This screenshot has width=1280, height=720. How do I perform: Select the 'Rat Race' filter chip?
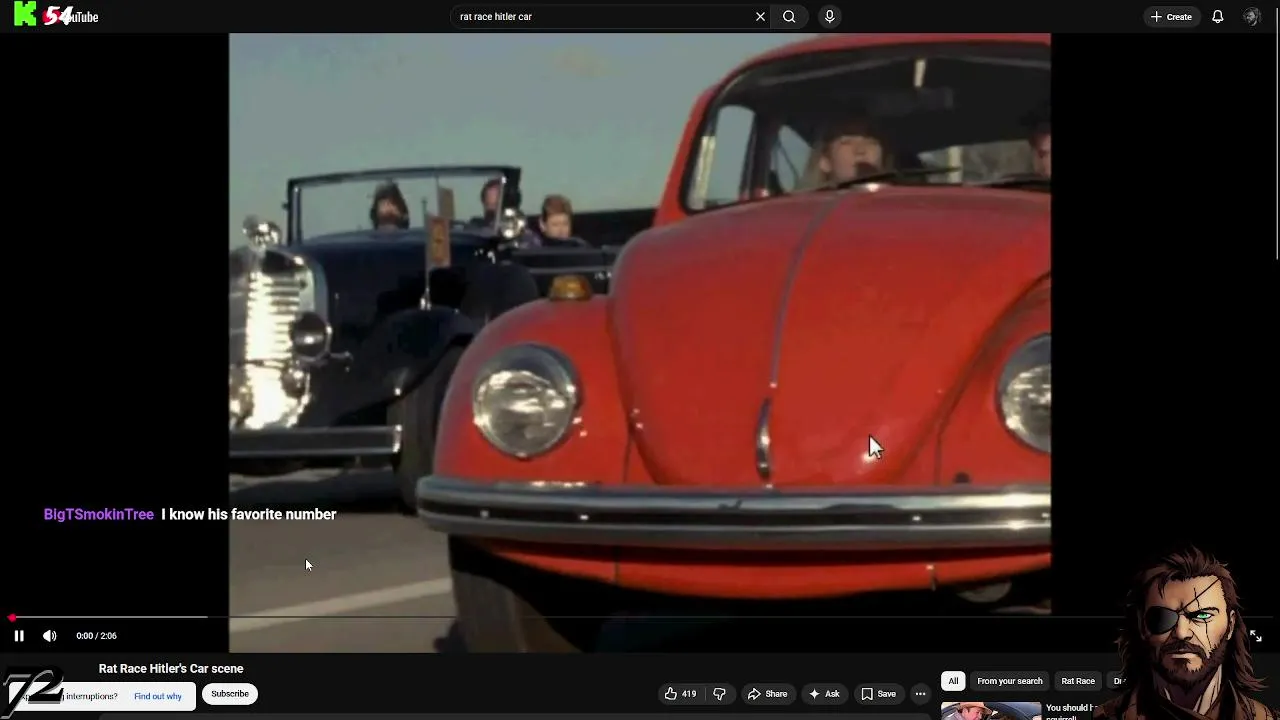coord(1078,681)
